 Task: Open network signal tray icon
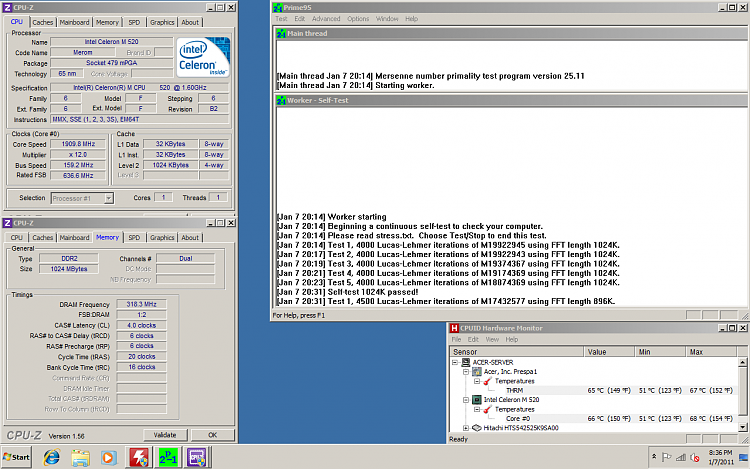click(681, 458)
